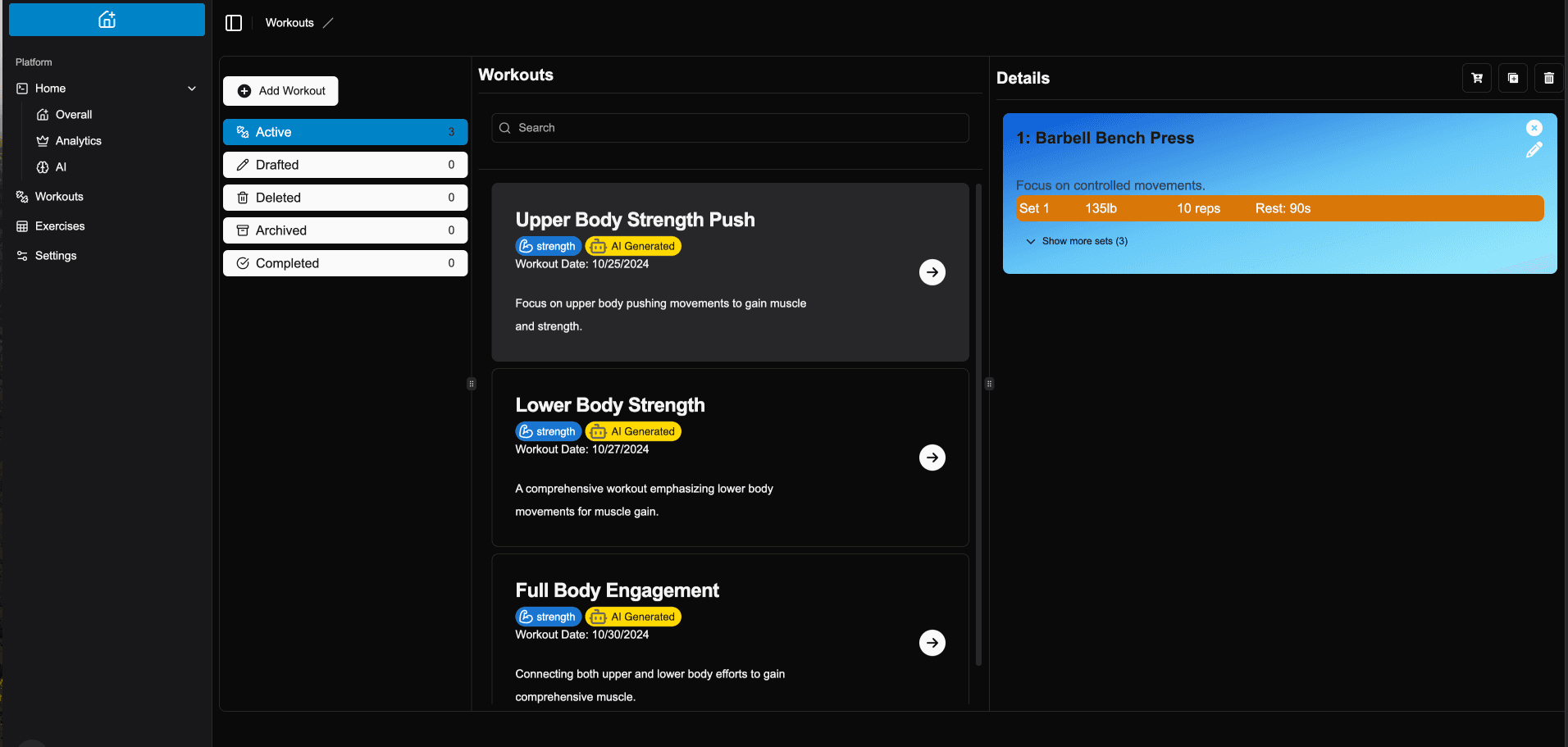Close the Barbell Bench Press card
The height and width of the screenshot is (747, 1568).
tap(1534, 128)
